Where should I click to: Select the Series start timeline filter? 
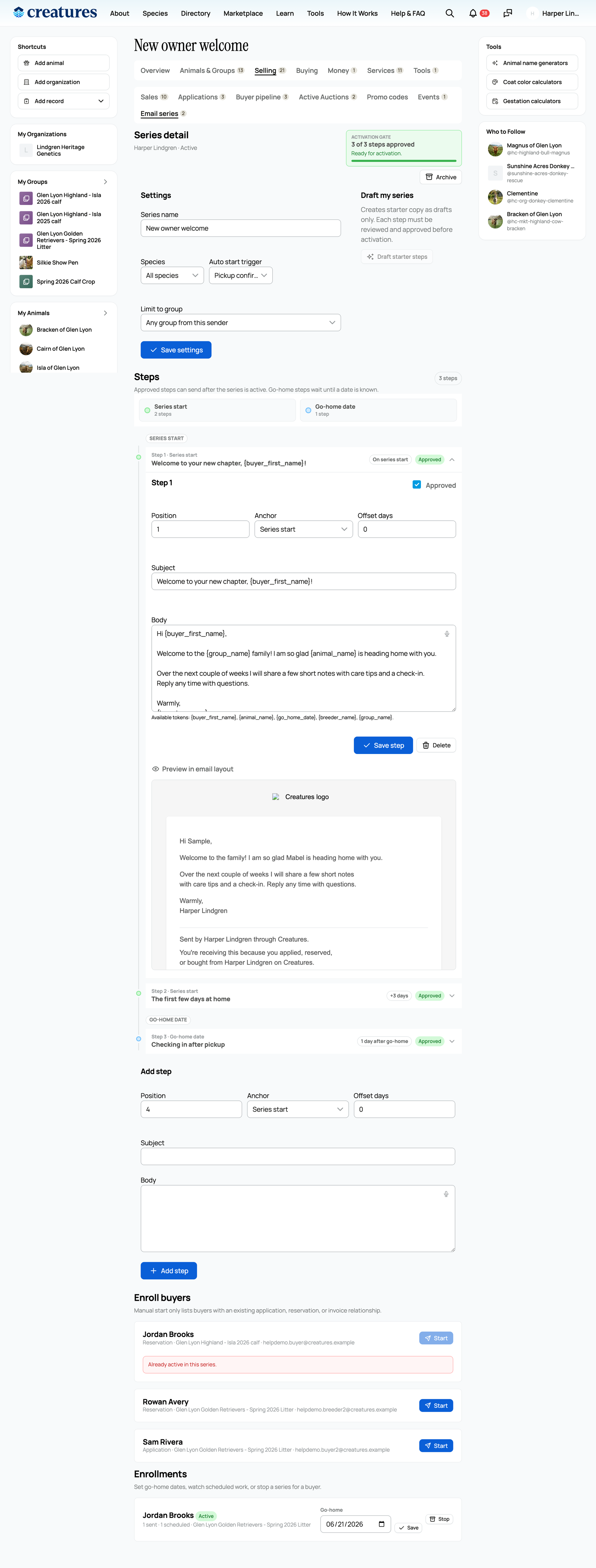pyautogui.click(x=217, y=410)
